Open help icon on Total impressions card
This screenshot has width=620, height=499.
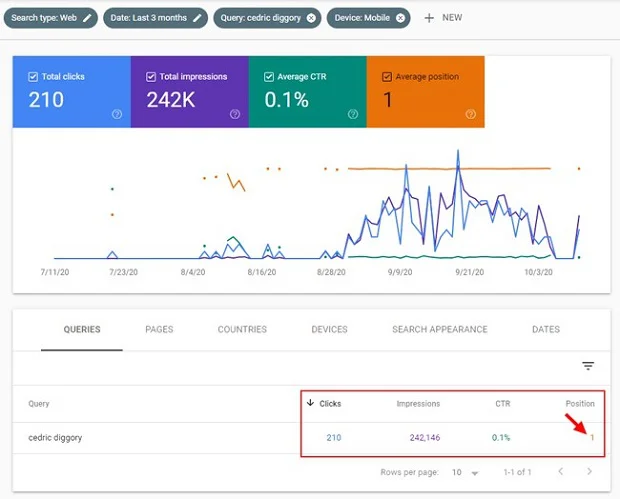(235, 114)
